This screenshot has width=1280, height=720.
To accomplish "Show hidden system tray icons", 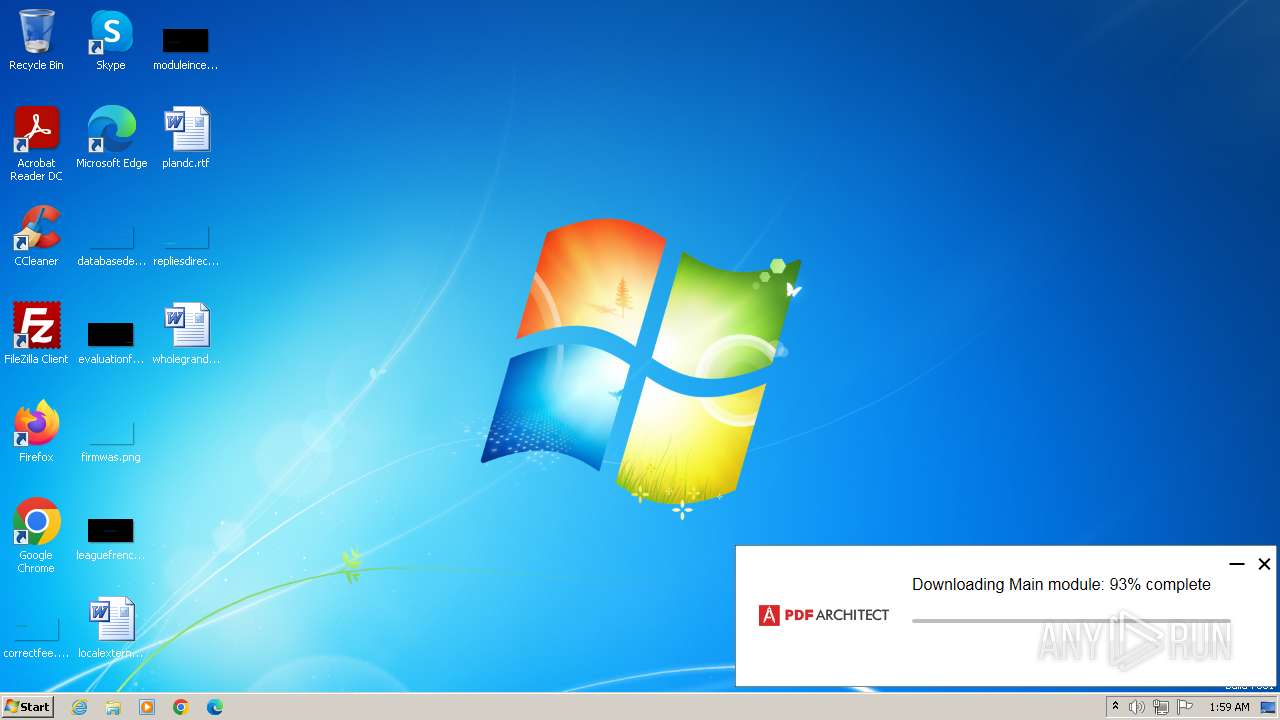I will pyautogui.click(x=1115, y=707).
